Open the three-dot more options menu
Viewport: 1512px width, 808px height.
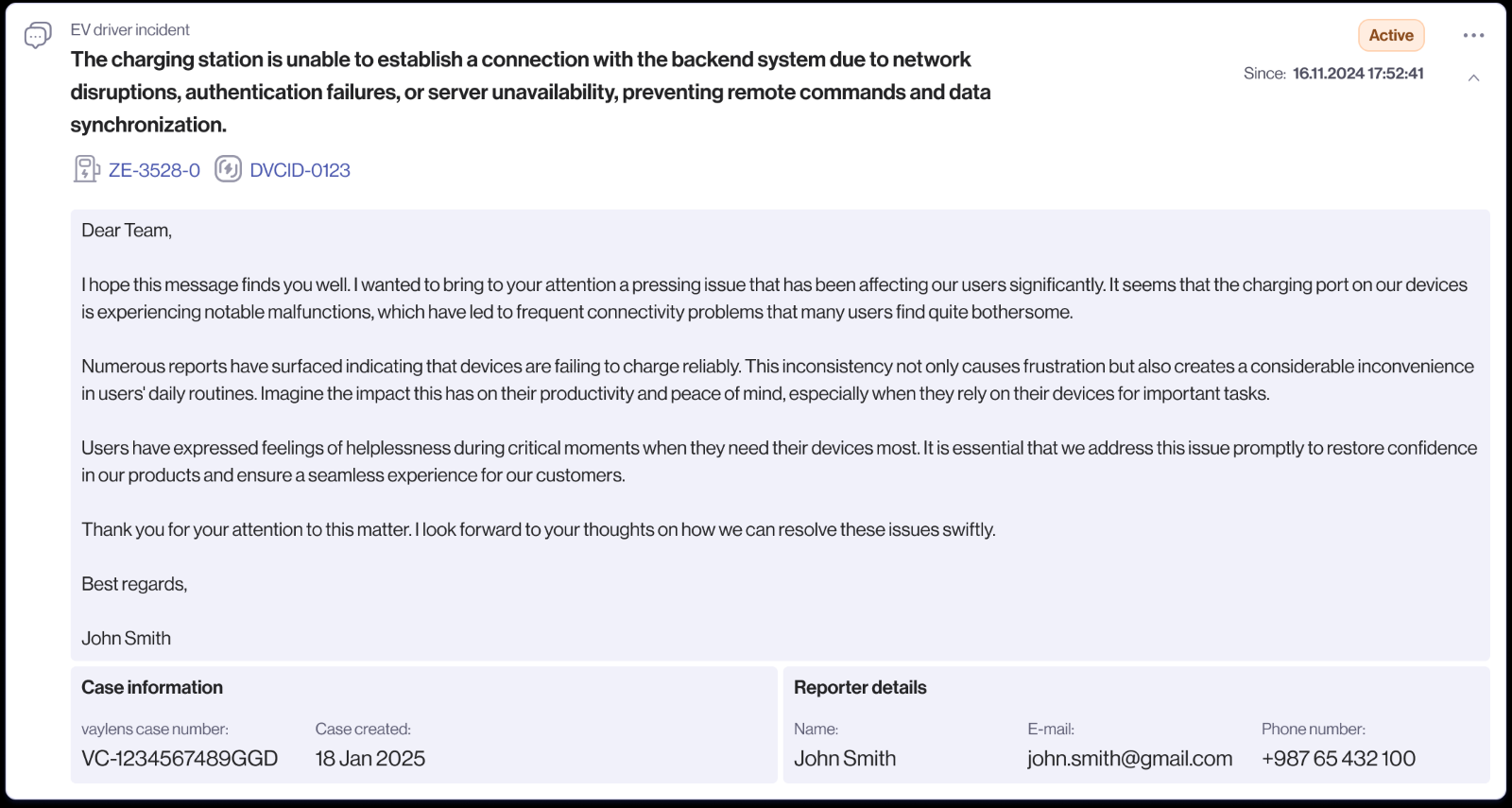coord(1473,35)
